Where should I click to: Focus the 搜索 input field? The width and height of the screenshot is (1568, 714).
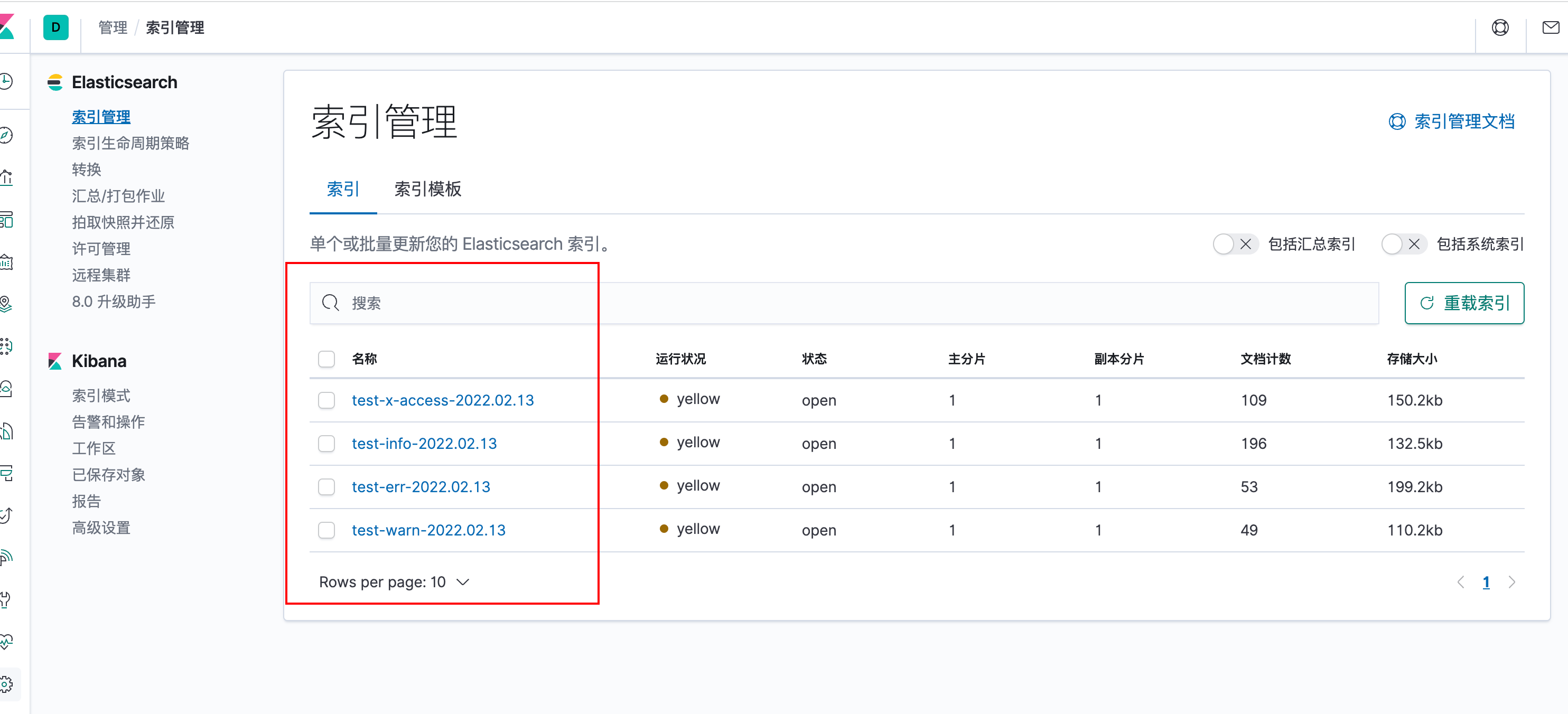tap(844, 303)
